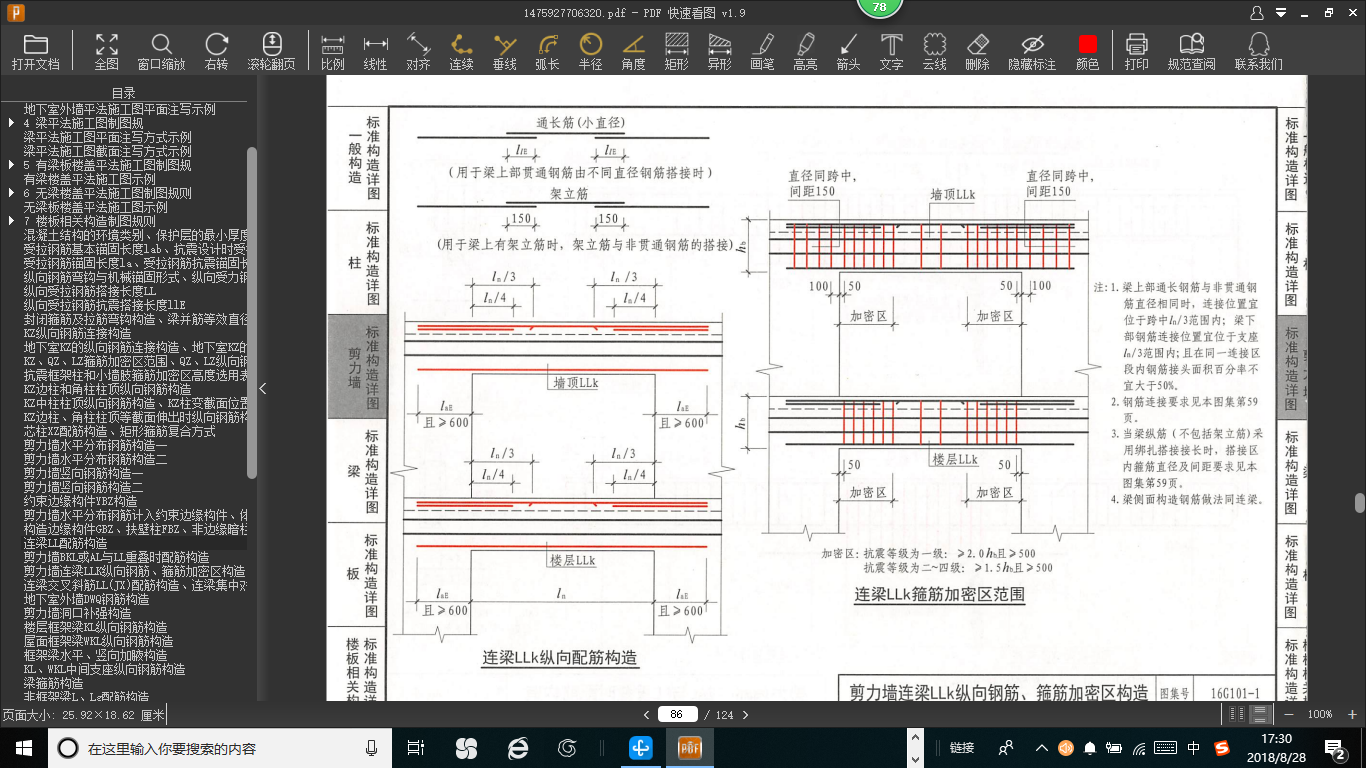Switch to two-page view mode icon

click(x=1238, y=714)
